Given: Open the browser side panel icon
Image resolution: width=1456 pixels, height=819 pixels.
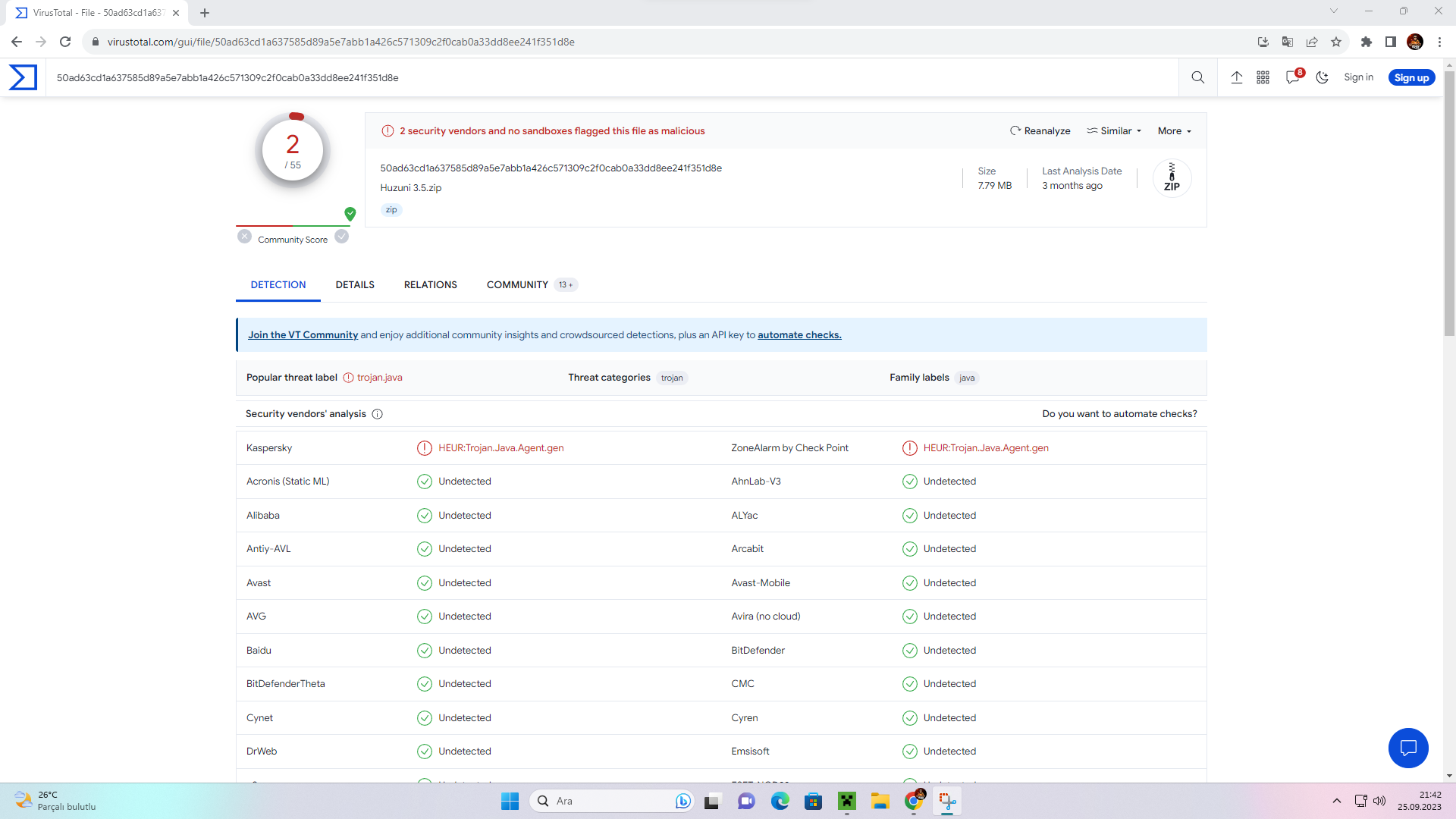Looking at the screenshot, I should coord(1391,42).
